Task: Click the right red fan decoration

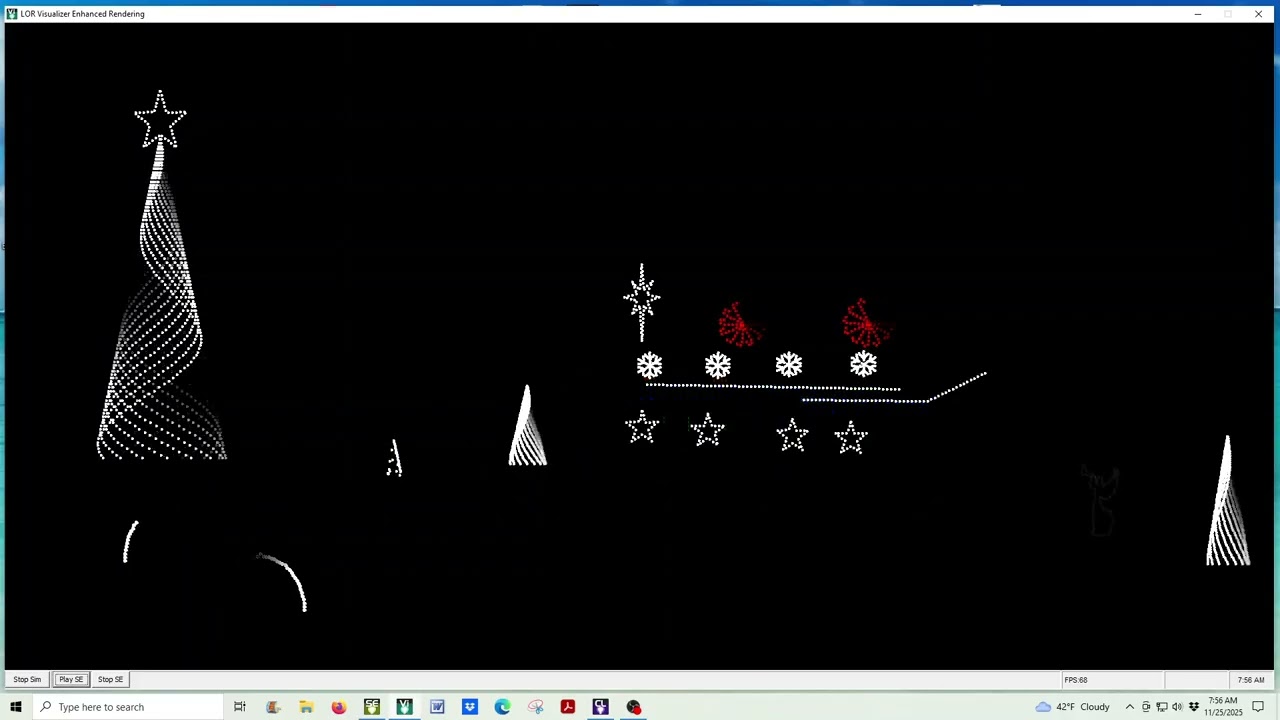Action: [865, 322]
